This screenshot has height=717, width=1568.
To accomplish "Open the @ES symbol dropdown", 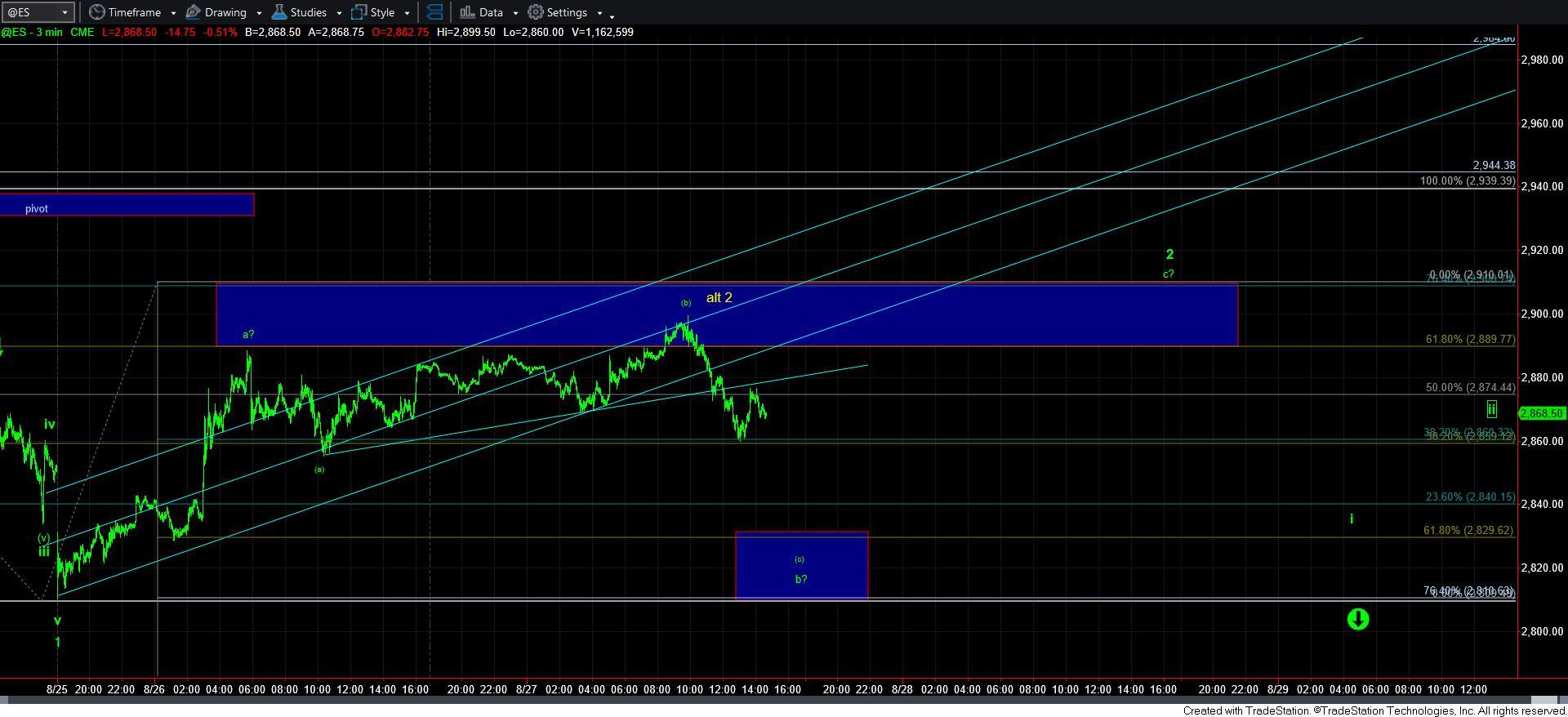I will pos(64,12).
